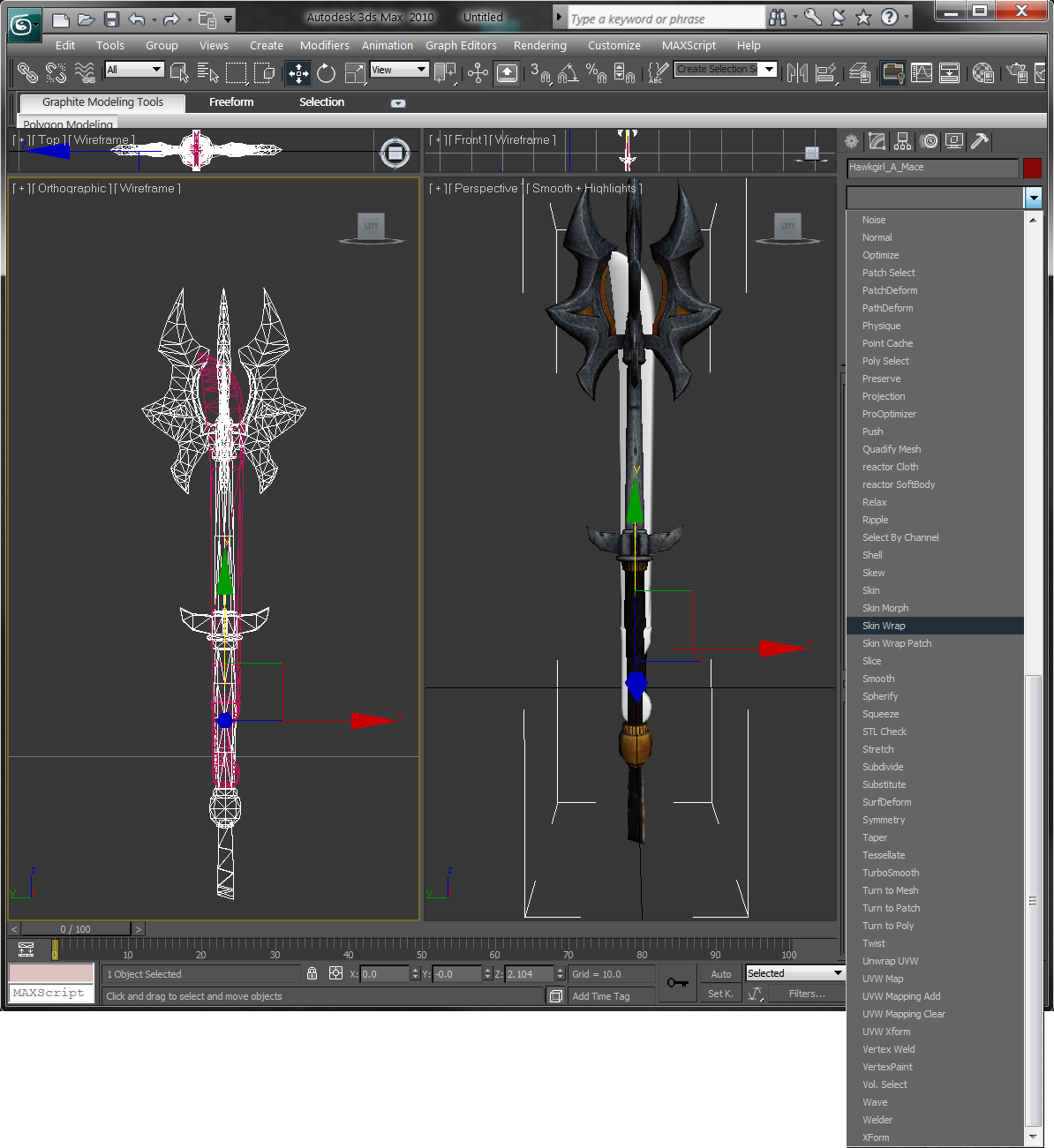Click the Z coordinate input field
Image resolution: width=1054 pixels, height=1148 pixels.
click(x=529, y=974)
